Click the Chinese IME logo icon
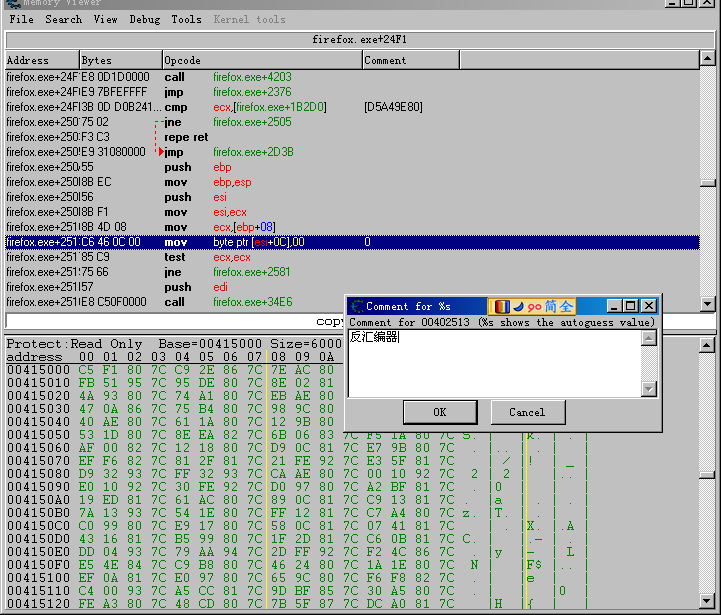The width and height of the screenshot is (721, 615). point(502,306)
